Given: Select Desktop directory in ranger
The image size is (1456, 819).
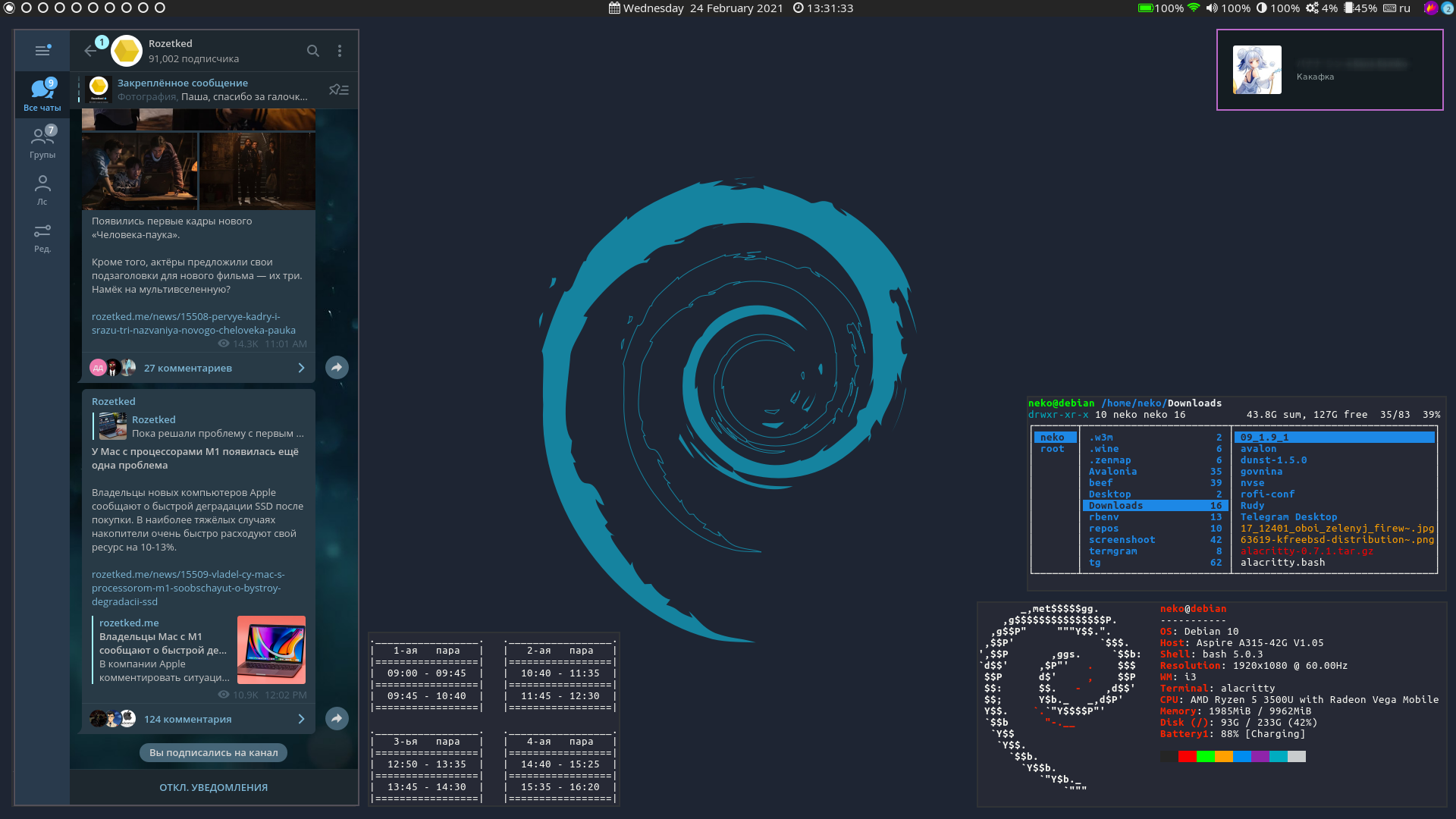Looking at the screenshot, I should click(1155, 494).
